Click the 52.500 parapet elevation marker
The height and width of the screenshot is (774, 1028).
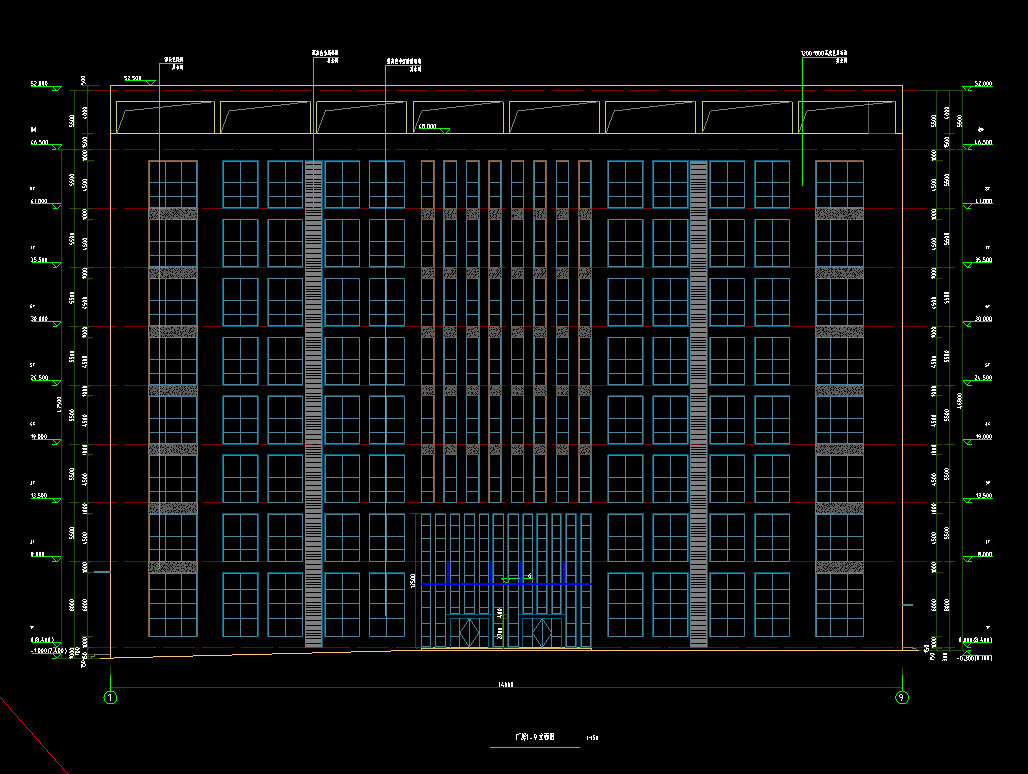135,78
